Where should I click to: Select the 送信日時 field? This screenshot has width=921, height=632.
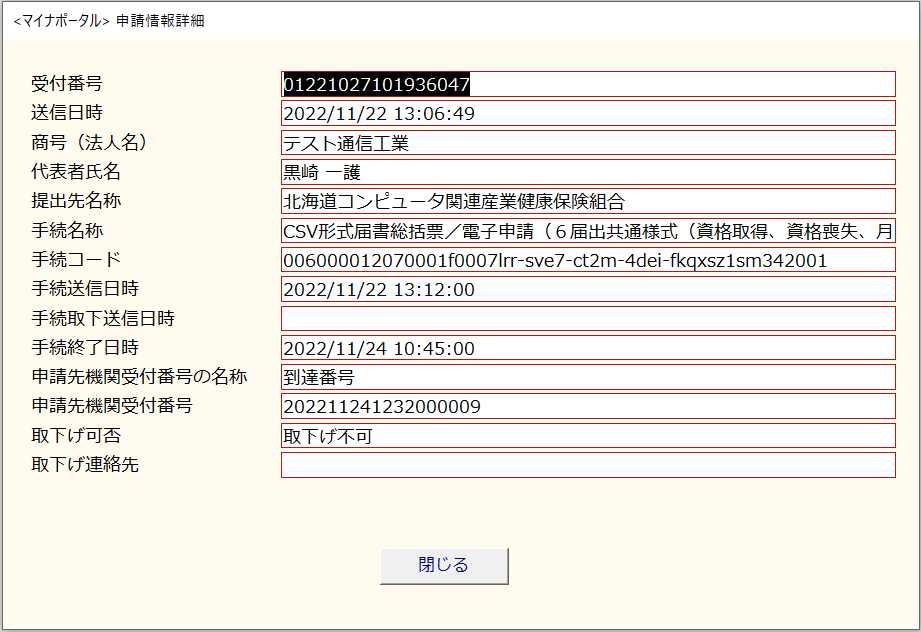point(587,114)
